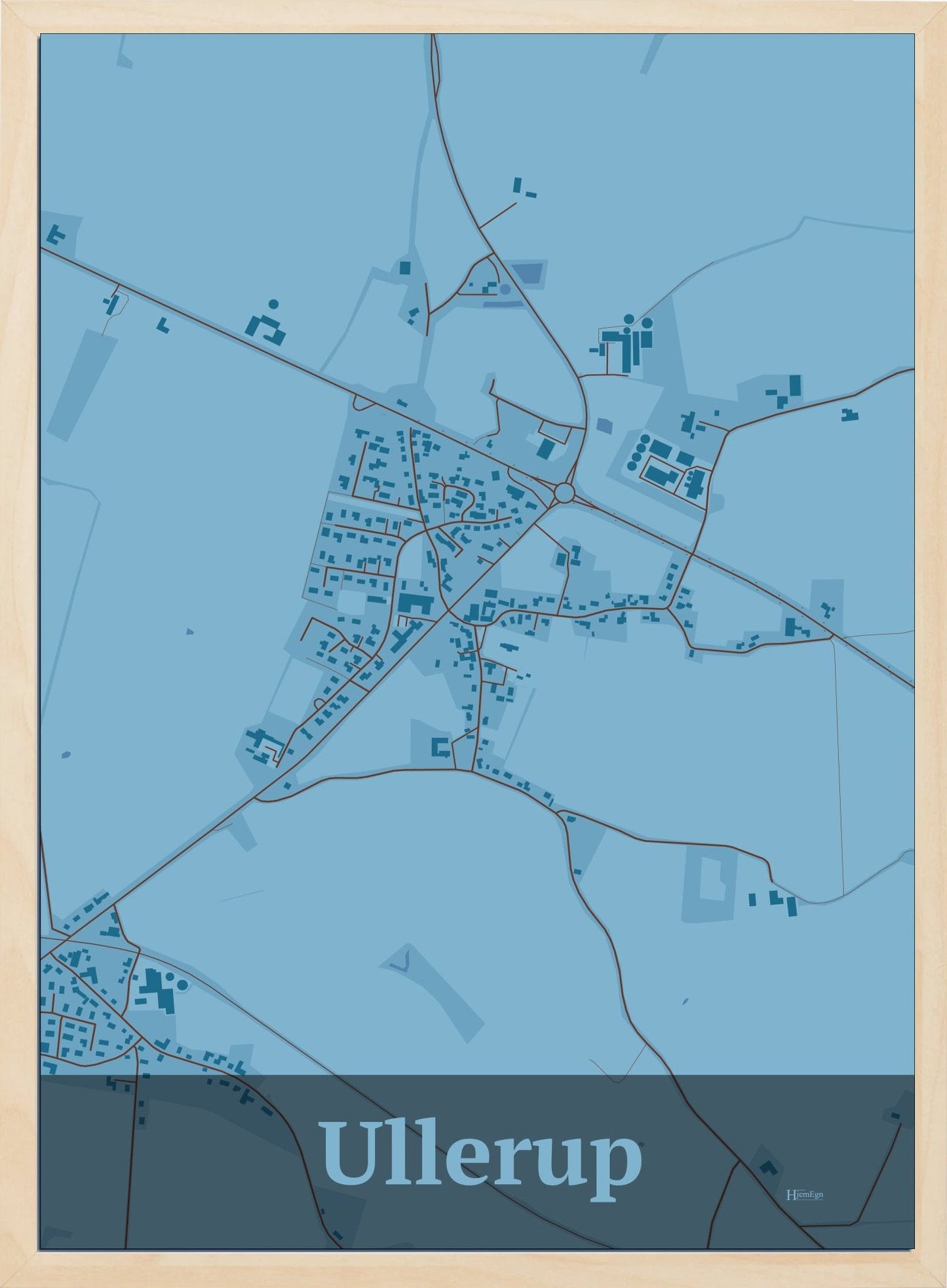Click the house inside banner near HjemEgn
Image resolution: width=947 pixels, height=1288 pixels.
[768, 1165]
